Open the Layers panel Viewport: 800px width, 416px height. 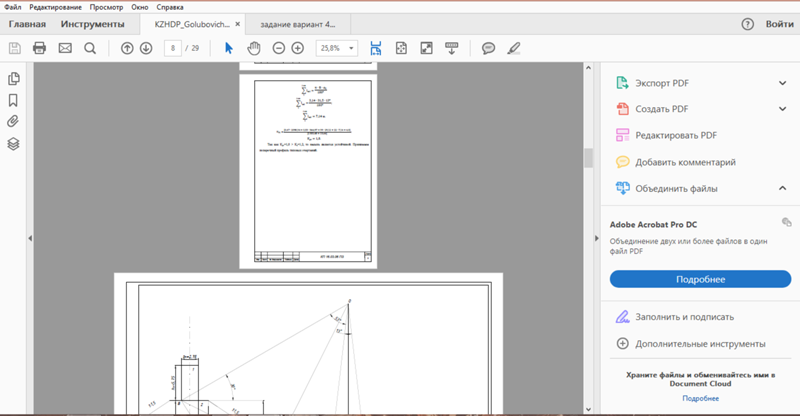tap(13, 144)
